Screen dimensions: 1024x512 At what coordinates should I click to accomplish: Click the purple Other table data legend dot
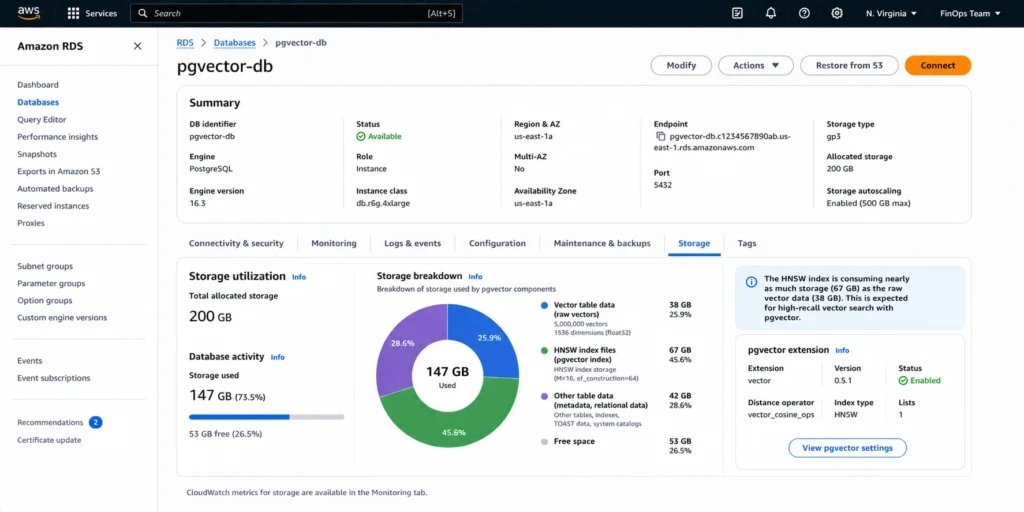tap(544, 396)
